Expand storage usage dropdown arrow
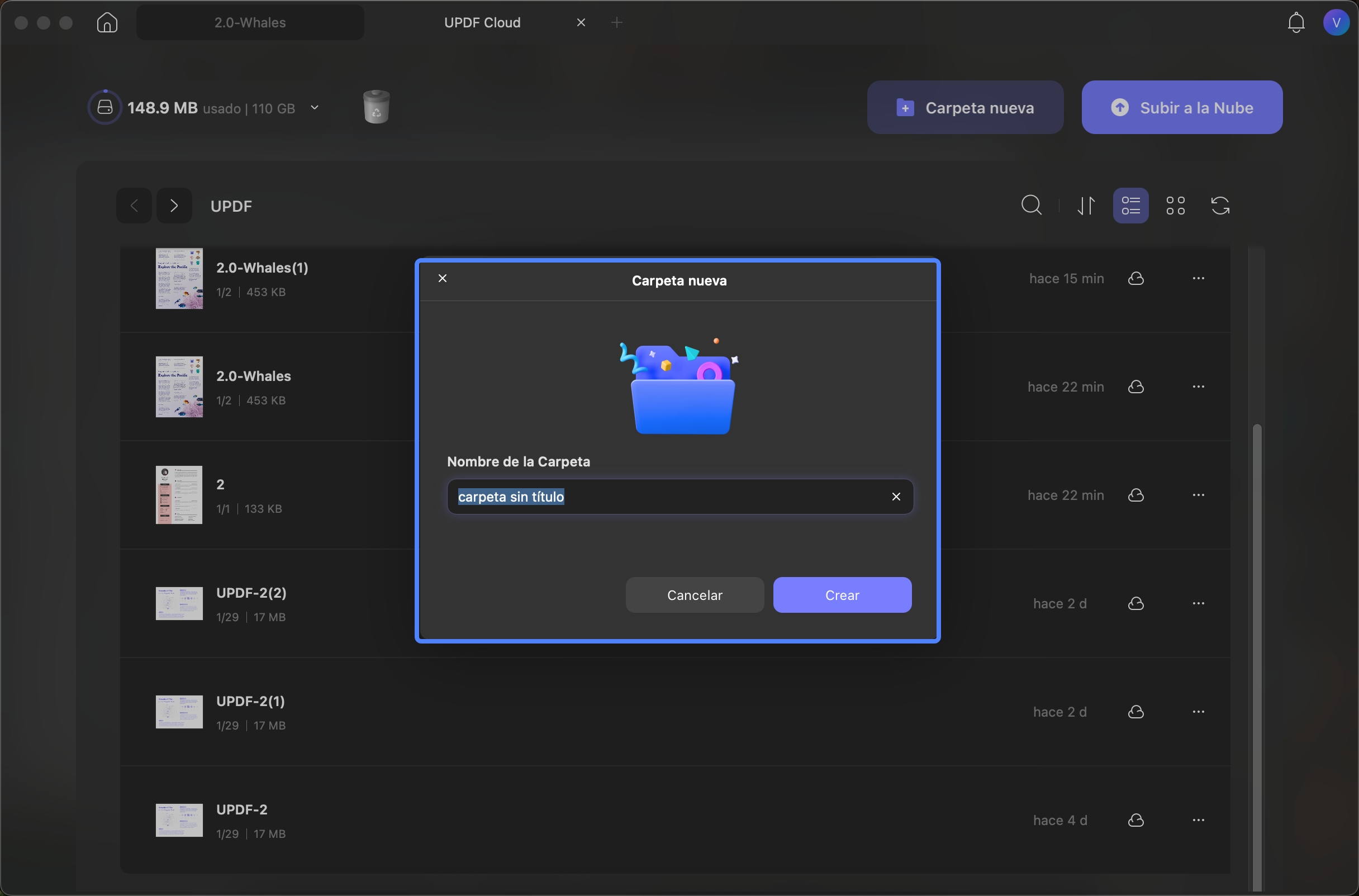The width and height of the screenshot is (1359, 896). click(x=314, y=107)
